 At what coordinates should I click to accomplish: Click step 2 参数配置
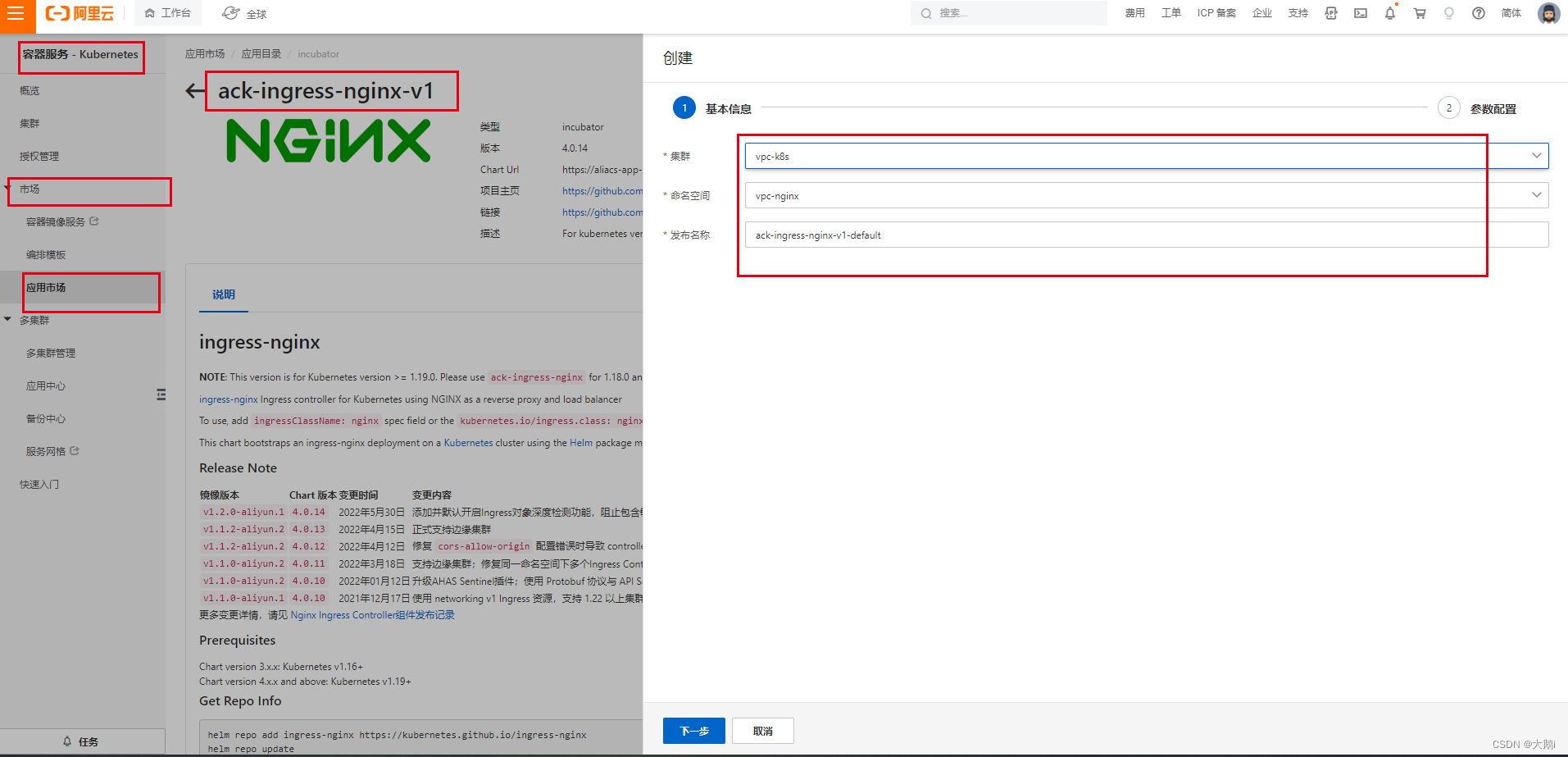pos(1477,108)
